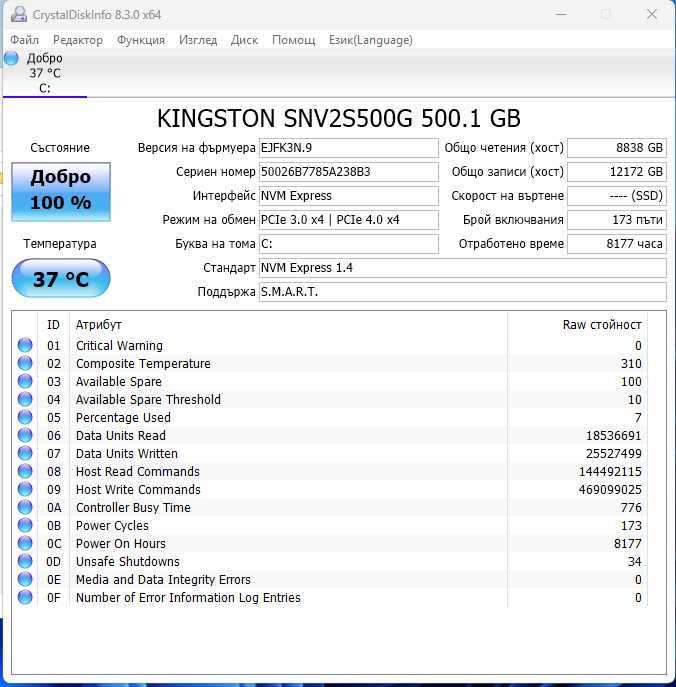
Task: Open the Диск menu
Action: coord(244,40)
